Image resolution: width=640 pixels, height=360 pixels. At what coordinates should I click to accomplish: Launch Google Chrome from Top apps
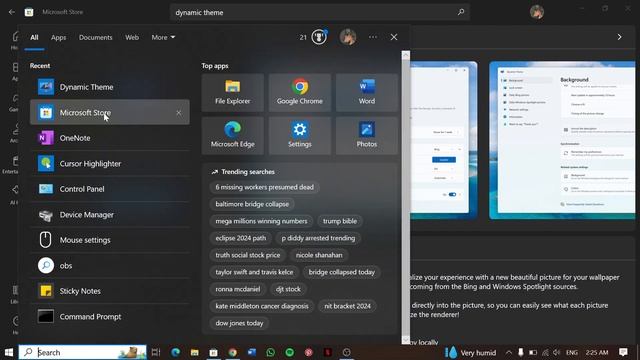pos(300,93)
